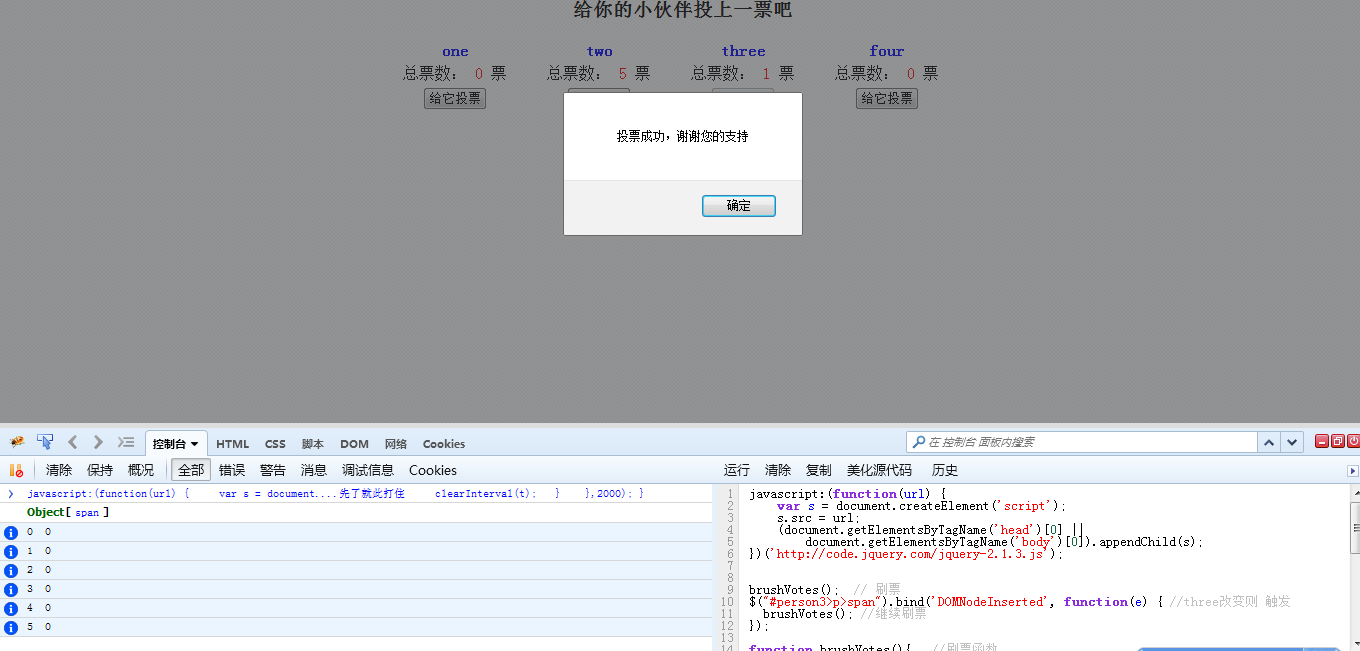The image size is (1360, 651).
Task: Click the forward navigation arrow in Firebug
Action: (98, 442)
